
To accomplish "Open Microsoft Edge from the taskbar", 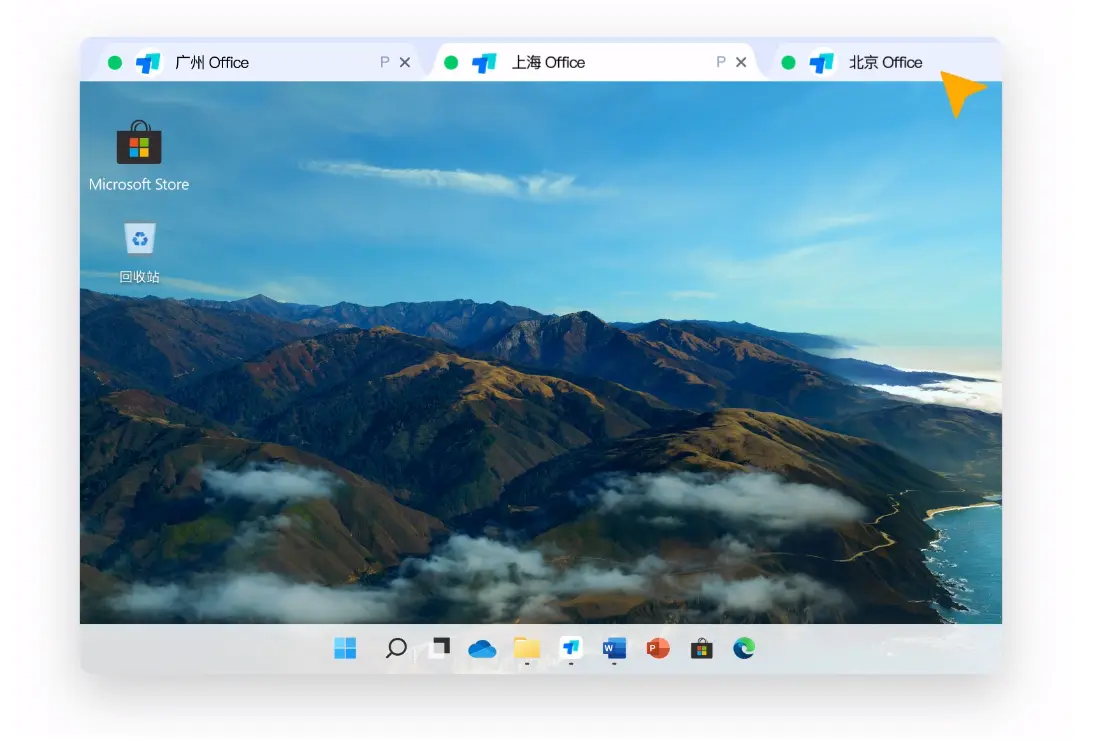I will (x=744, y=648).
